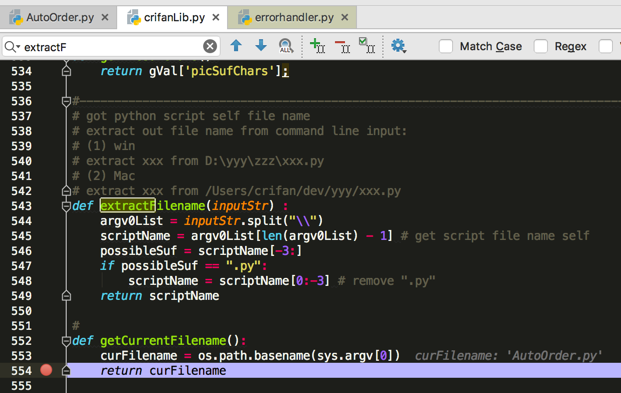Toggle the fold end marker at line 542
Screen dimensions: 621x393
pos(67,191)
